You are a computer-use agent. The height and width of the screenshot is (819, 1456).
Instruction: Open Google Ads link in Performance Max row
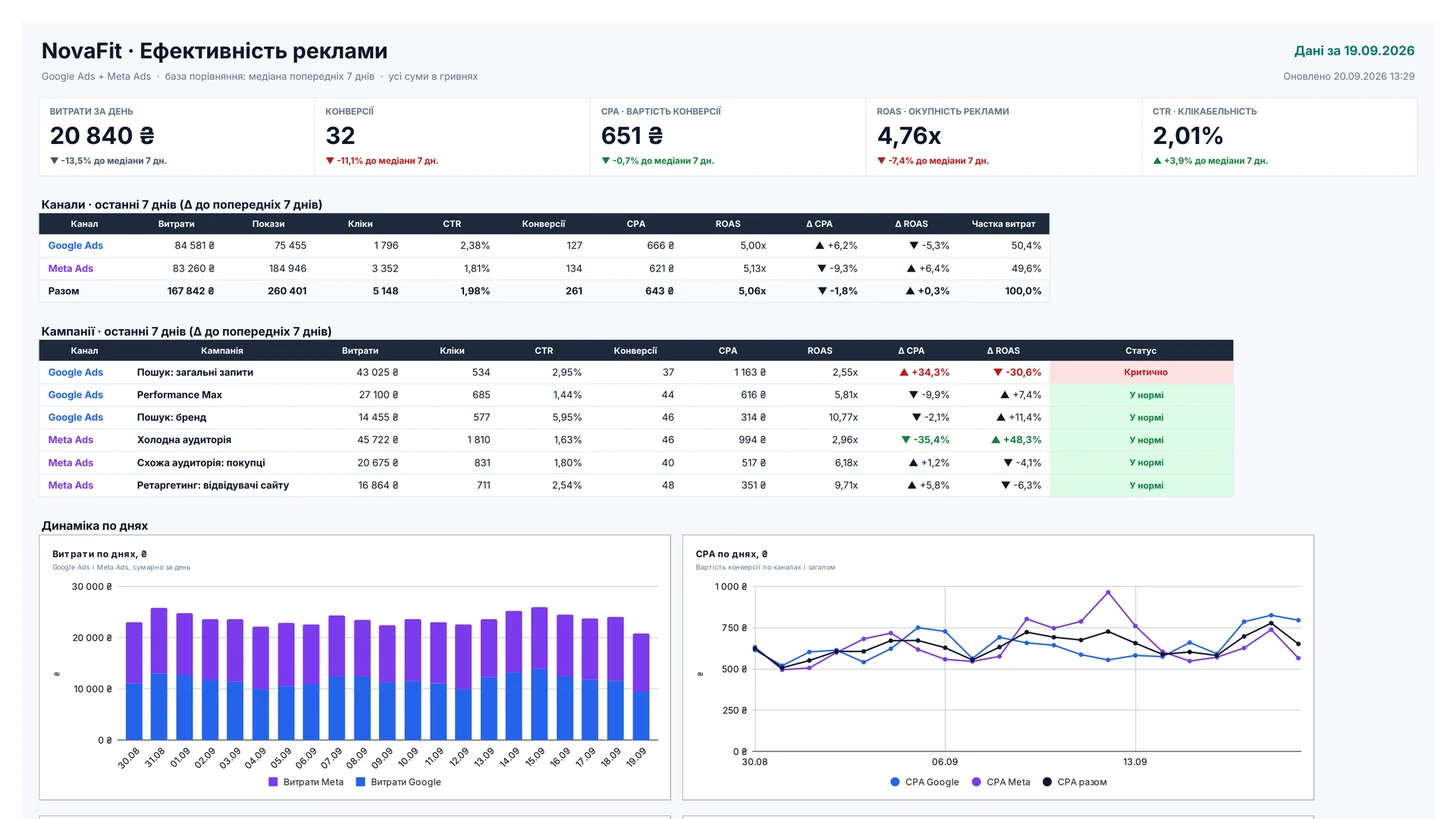point(75,395)
